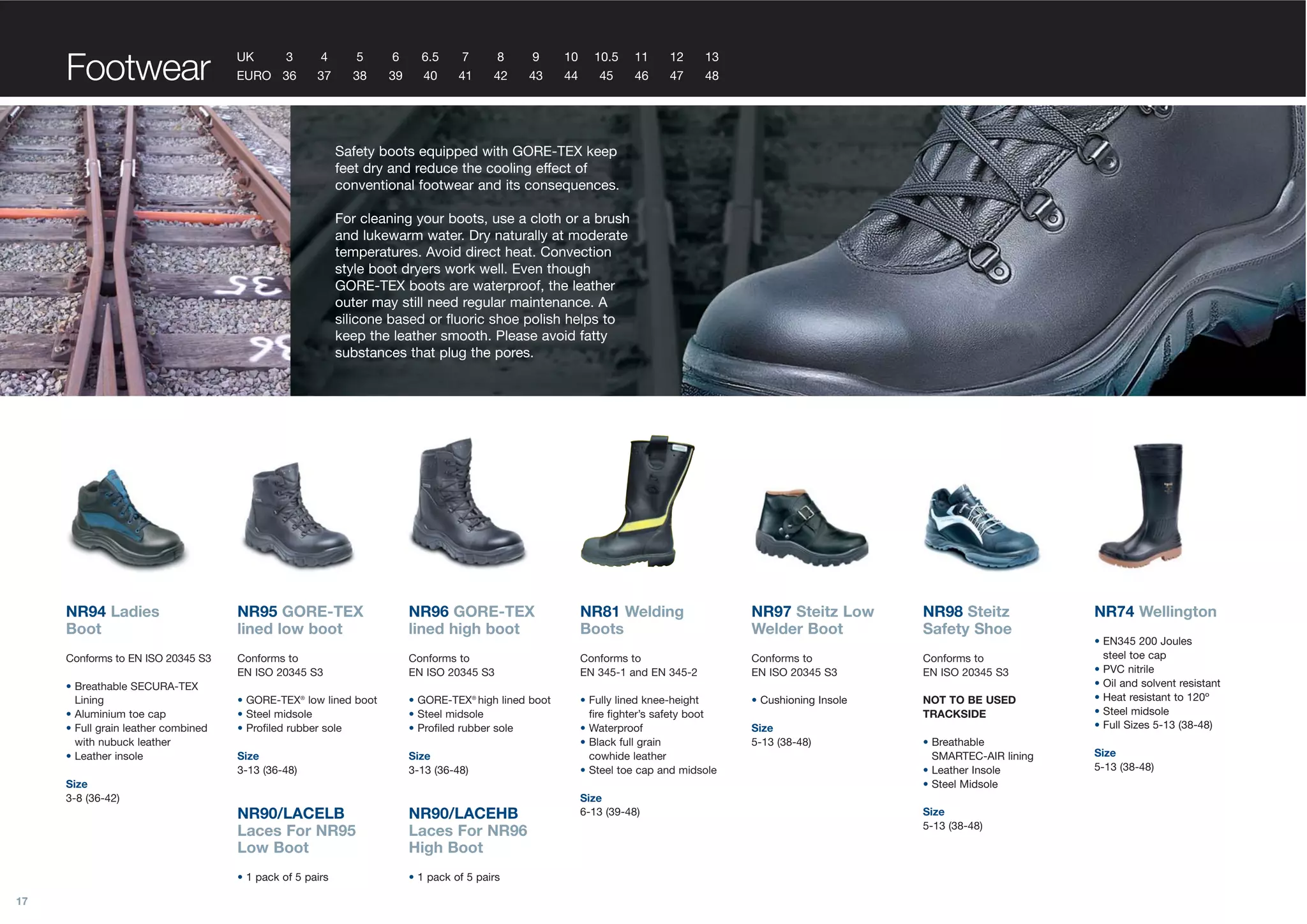This screenshot has height=924, width=1307.
Task: Click the railway track photo
Action: coord(145,251)
